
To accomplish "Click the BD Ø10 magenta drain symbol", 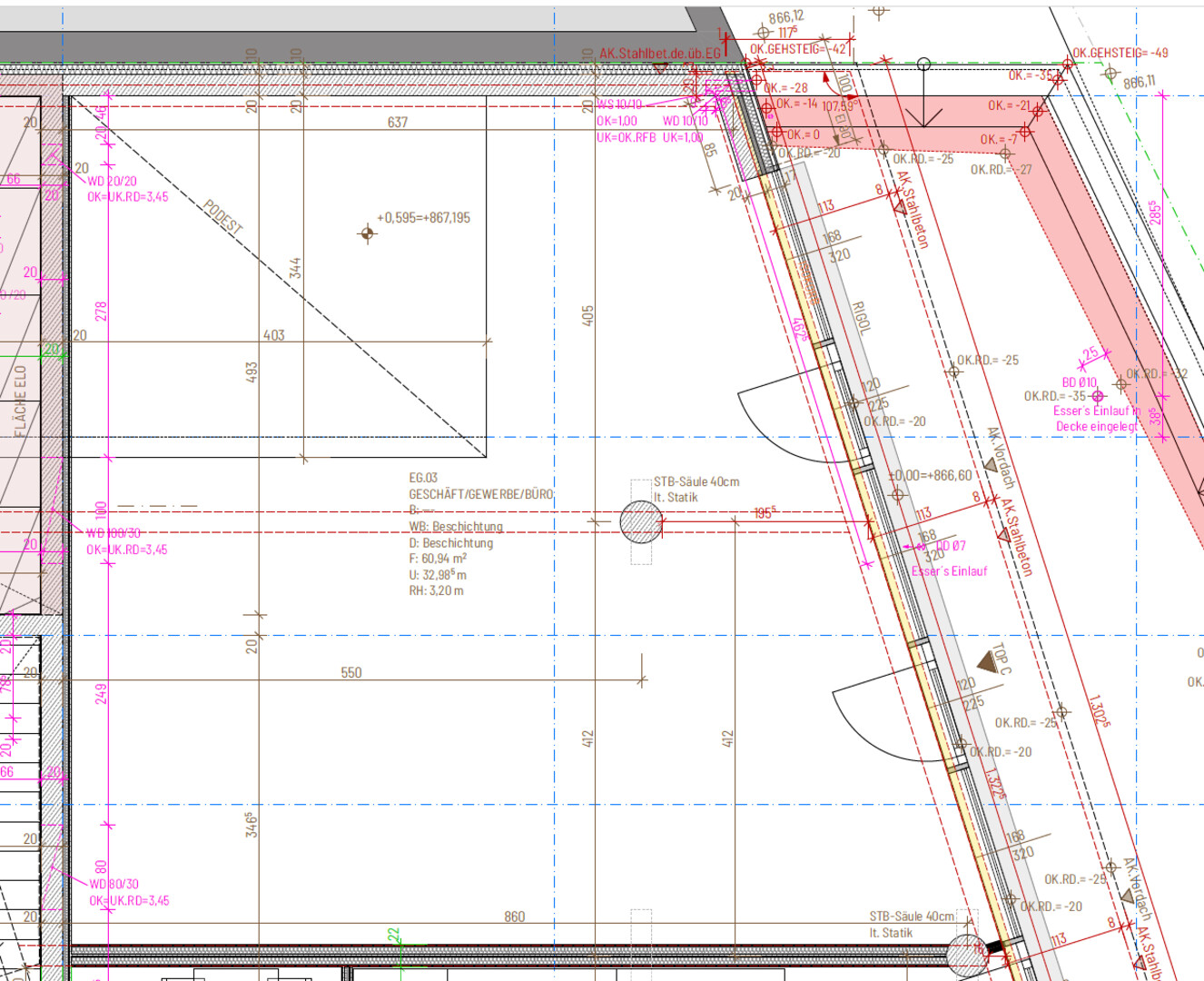I will pos(1098,396).
